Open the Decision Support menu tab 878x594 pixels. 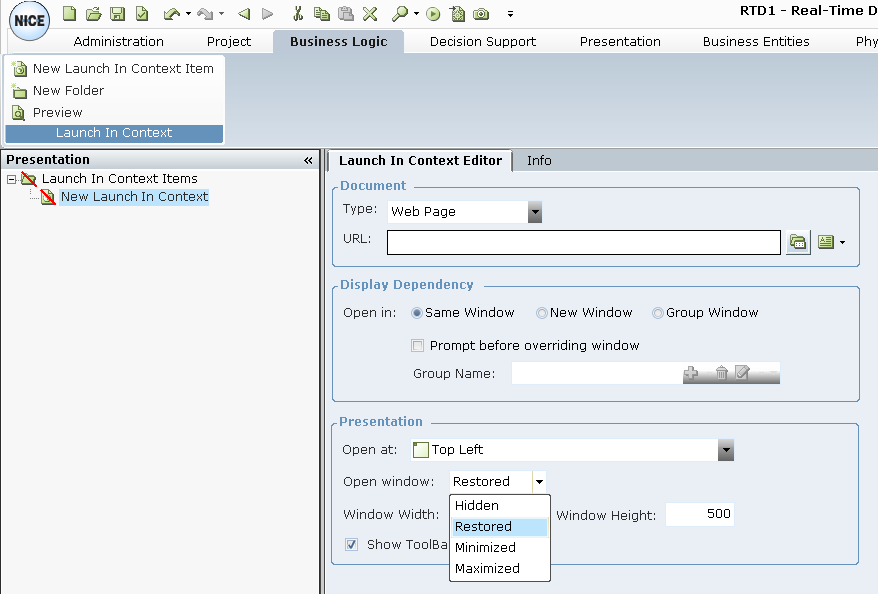click(x=482, y=42)
